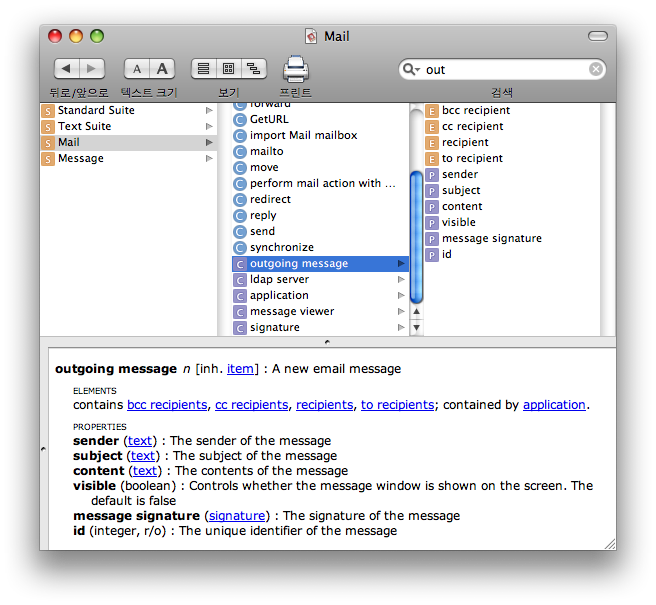Click the cc recipient element icon
This screenshot has width=656, height=605.
coord(432,127)
